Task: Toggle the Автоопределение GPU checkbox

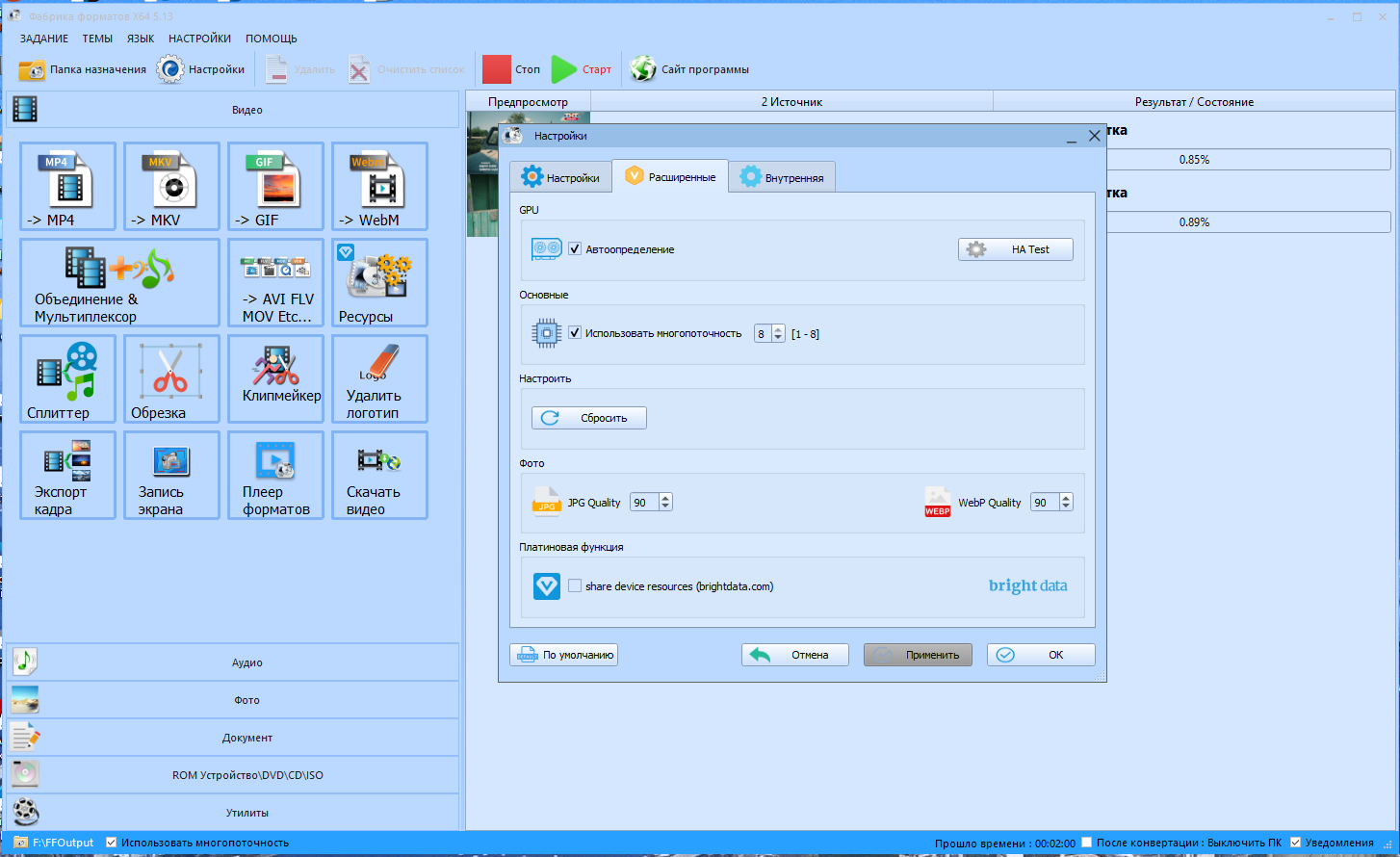Action: click(575, 249)
